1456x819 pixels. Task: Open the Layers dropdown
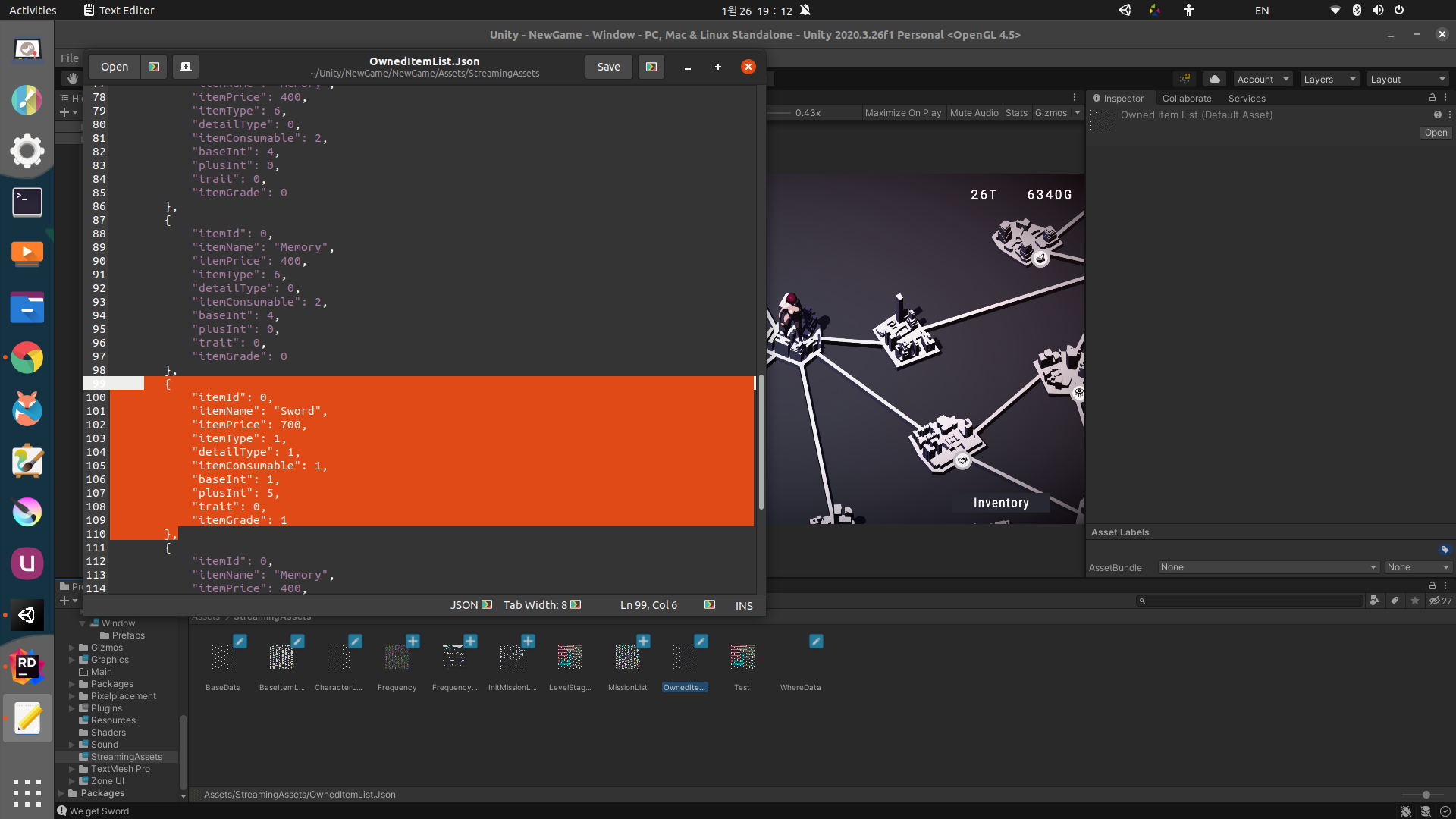1329,79
